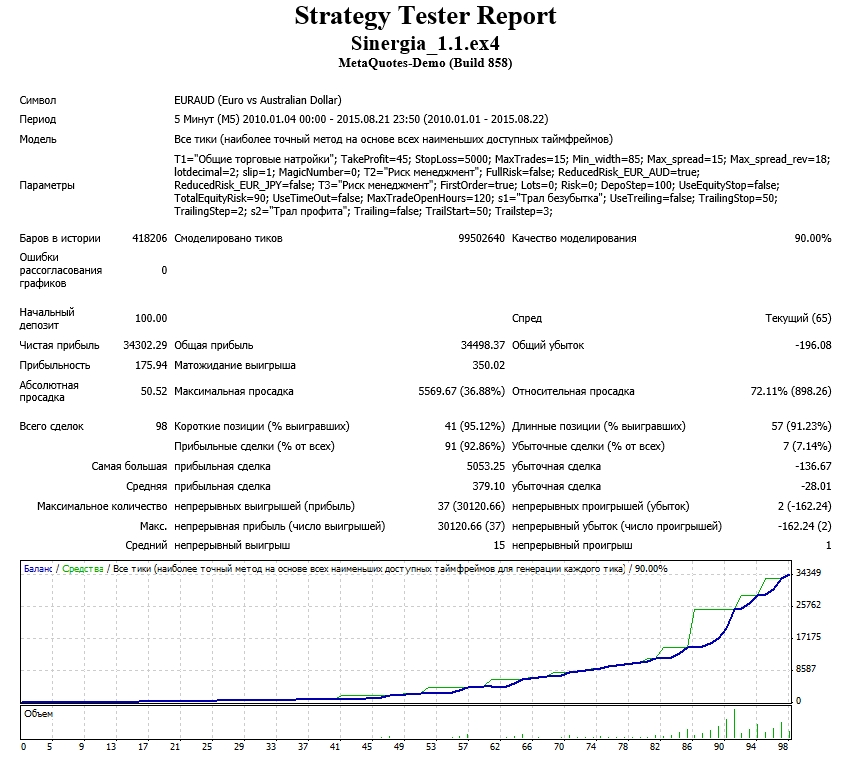Click the 'Качество моделирования' label
This screenshot has width=851, height=759.
click(x=574, y=238)
